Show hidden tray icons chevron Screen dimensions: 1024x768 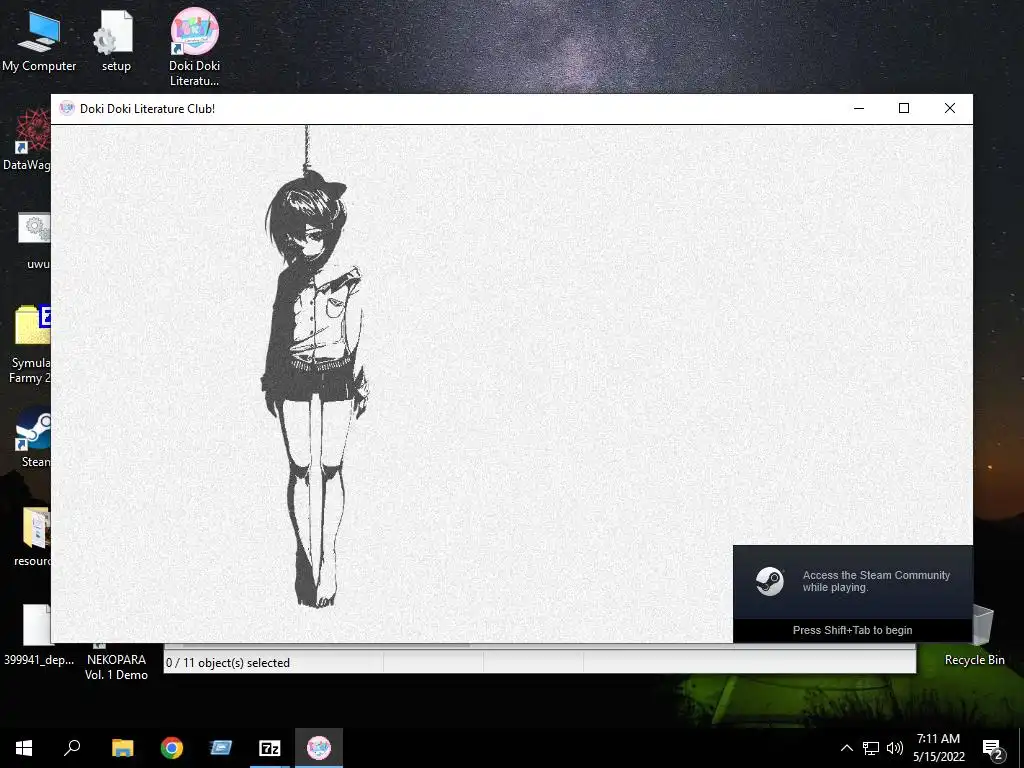(846, 748)
